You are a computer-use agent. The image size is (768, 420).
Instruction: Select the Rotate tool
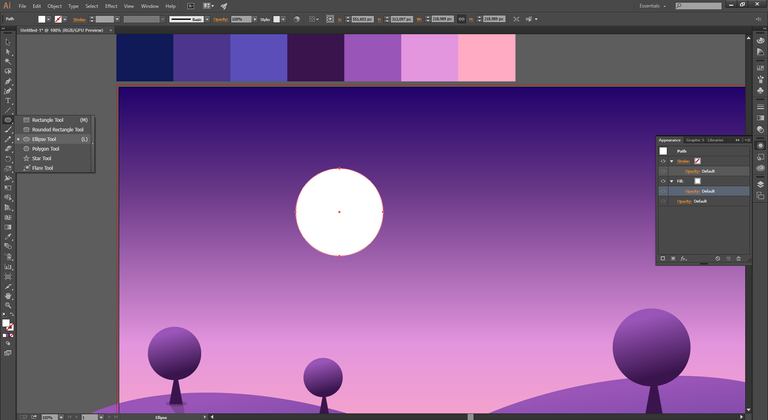[x=7, y=159]
